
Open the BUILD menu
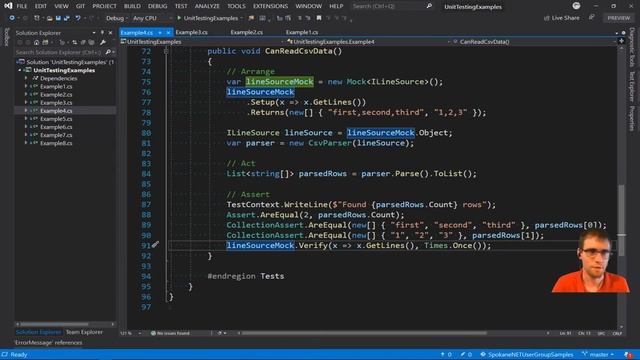pyautogui.click(x=132, y=6)
